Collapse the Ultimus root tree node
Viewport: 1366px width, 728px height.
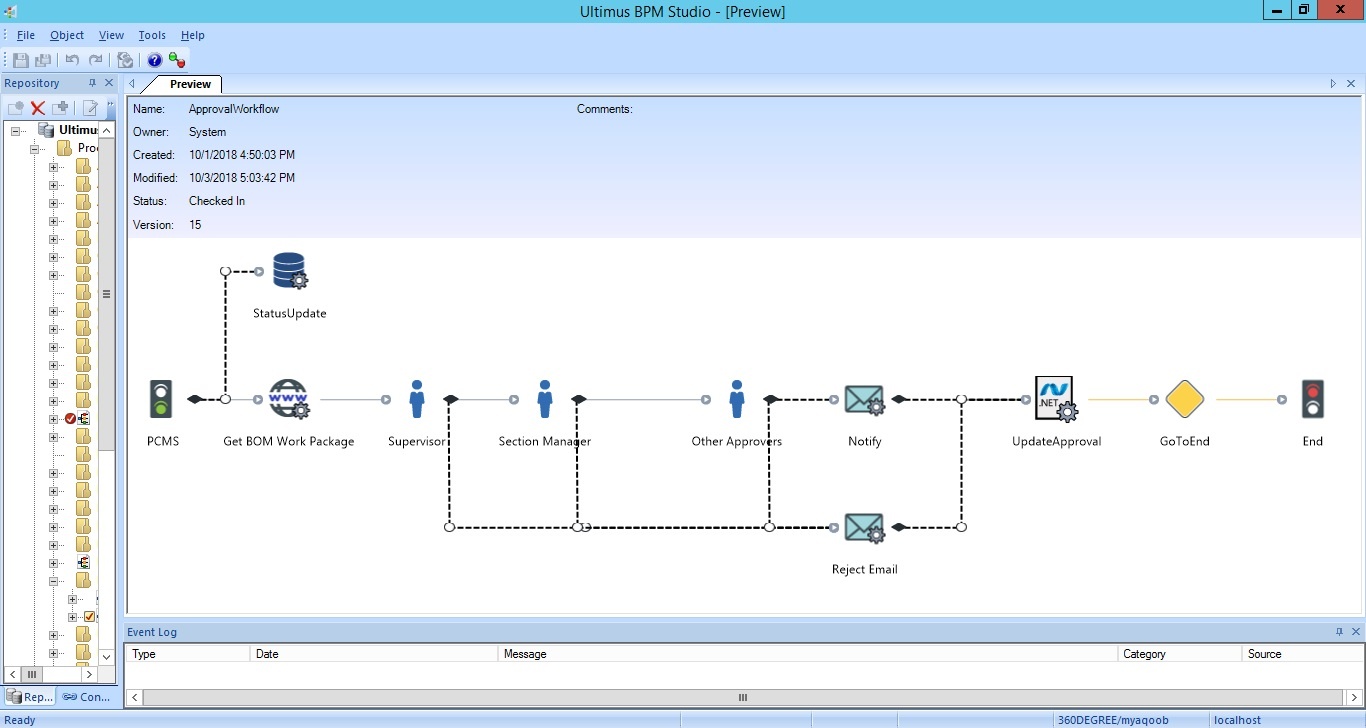16,130
